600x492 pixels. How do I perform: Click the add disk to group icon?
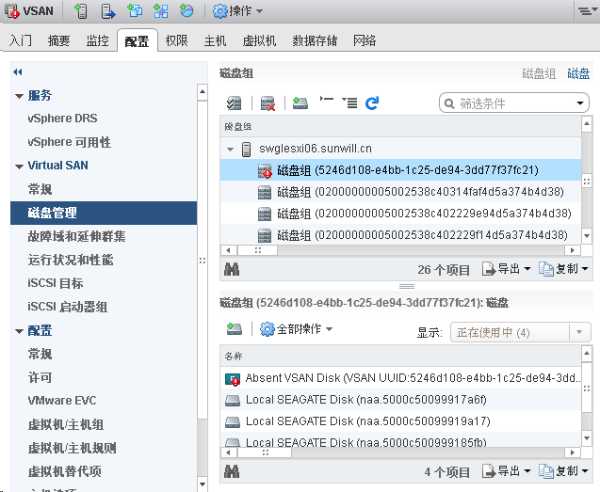(x=300, y=103)
